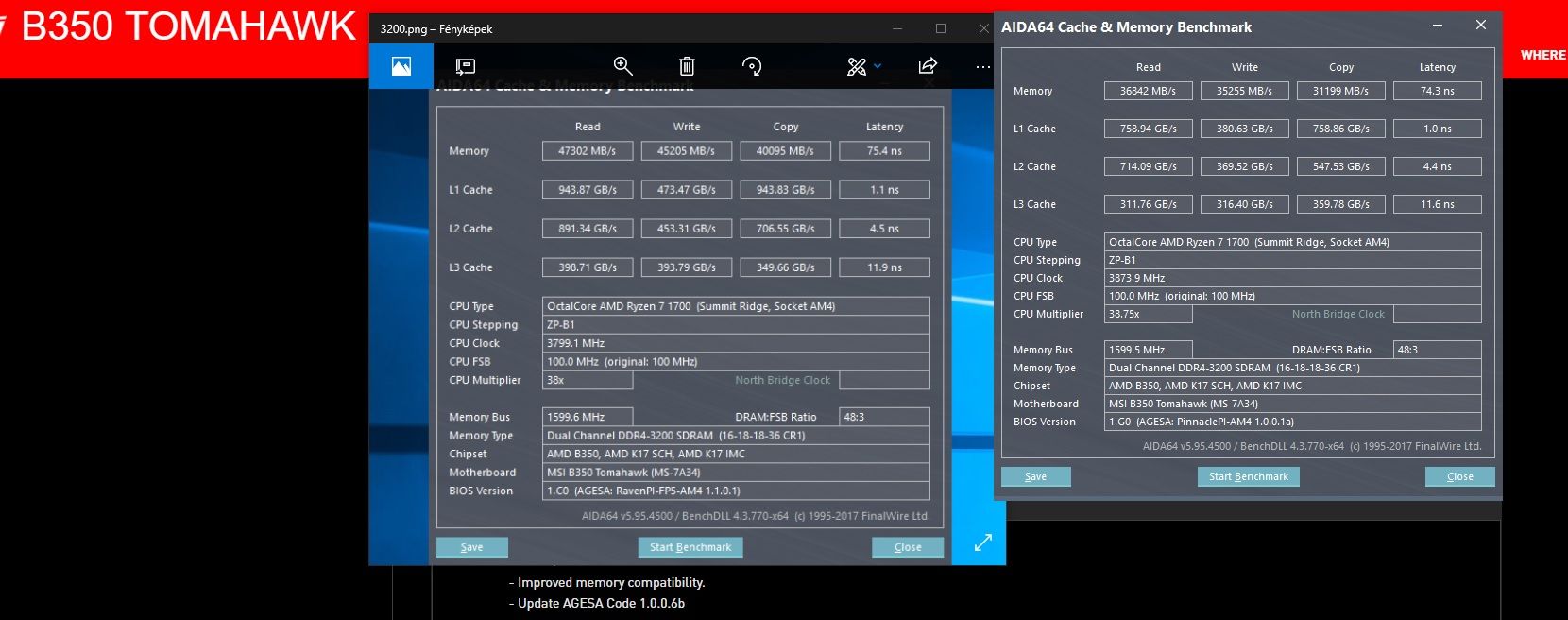1568x620 pixels.
Task: Click the Close button in the AIDA64 window
Action: point(1460,476)
